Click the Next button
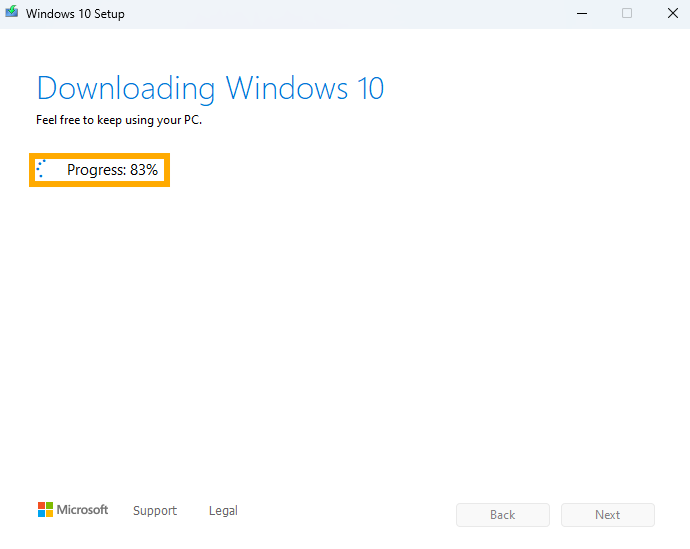This screenshot has height=549, width=690. tap(607, 515)
